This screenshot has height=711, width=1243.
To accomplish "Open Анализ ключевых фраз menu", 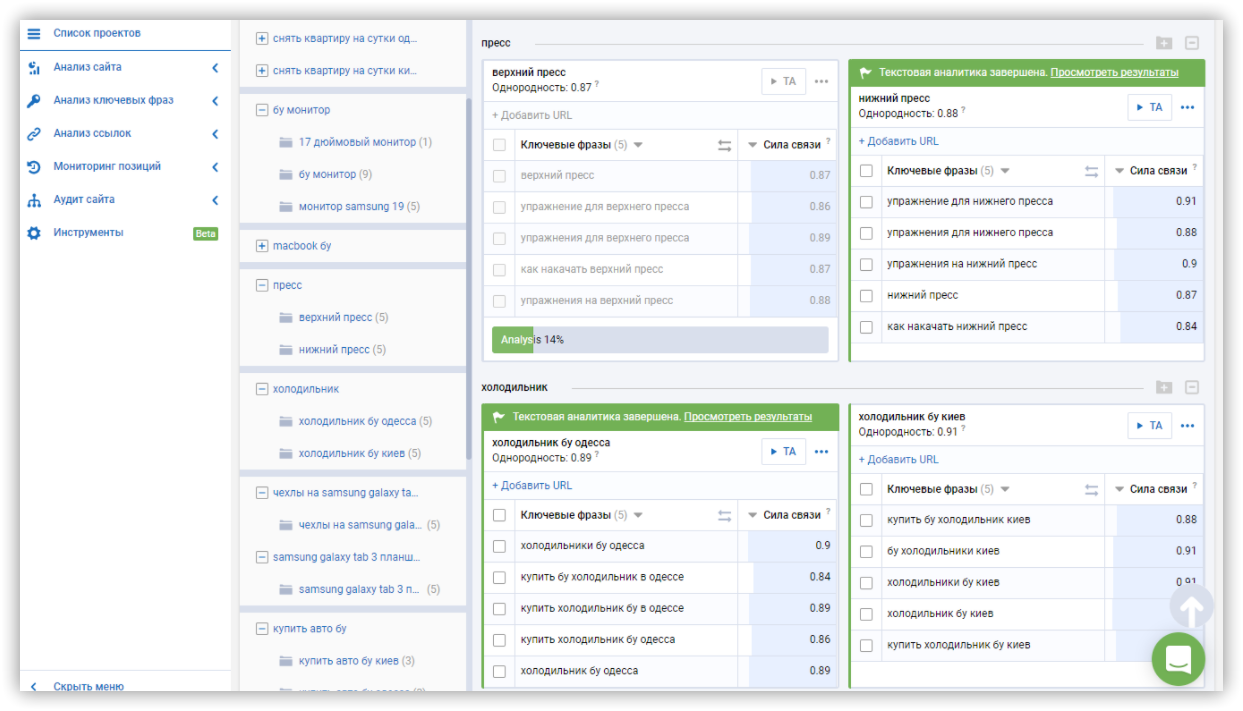I will pos(113,100).
